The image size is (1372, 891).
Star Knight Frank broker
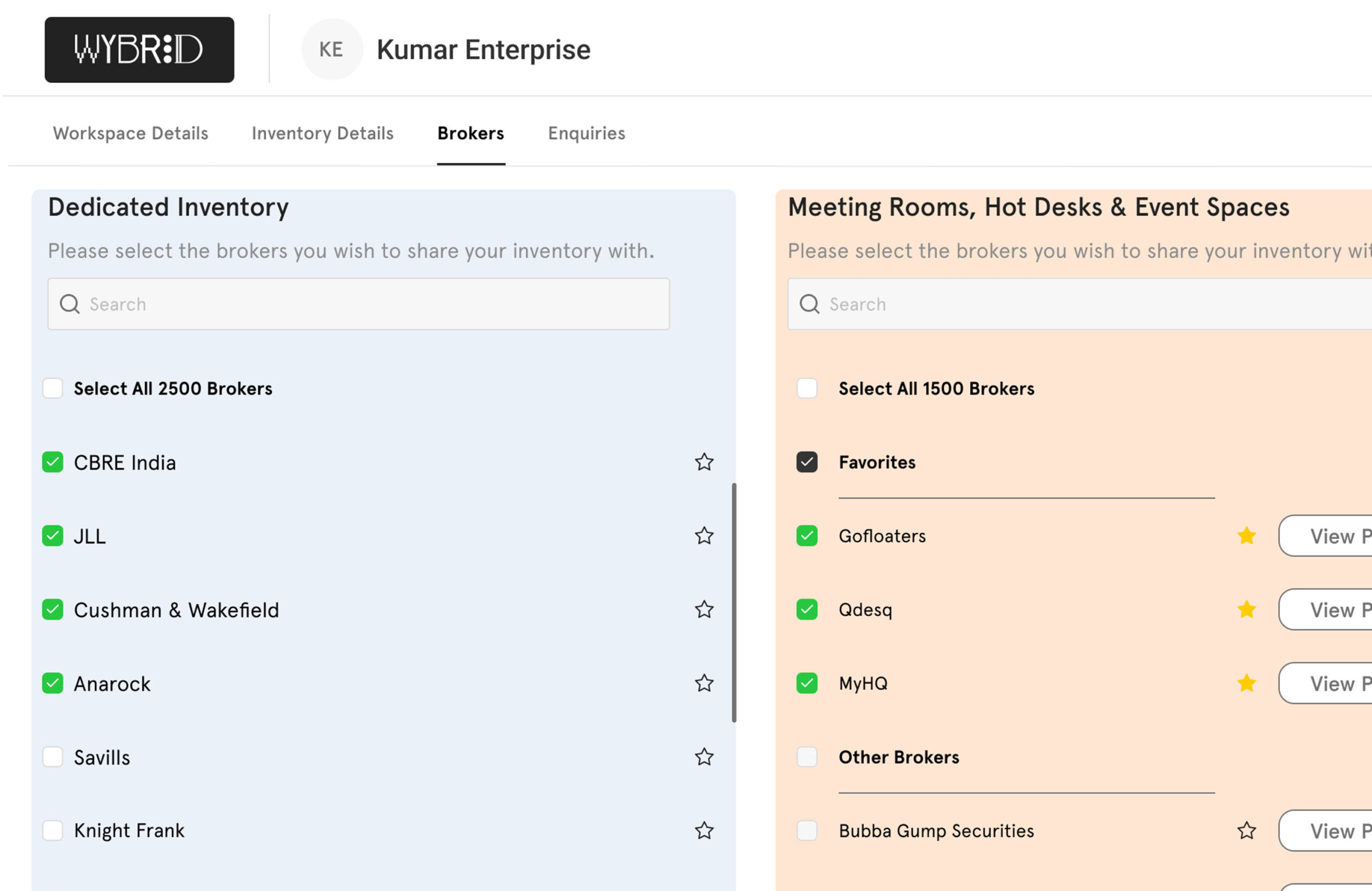coord(704,831)
